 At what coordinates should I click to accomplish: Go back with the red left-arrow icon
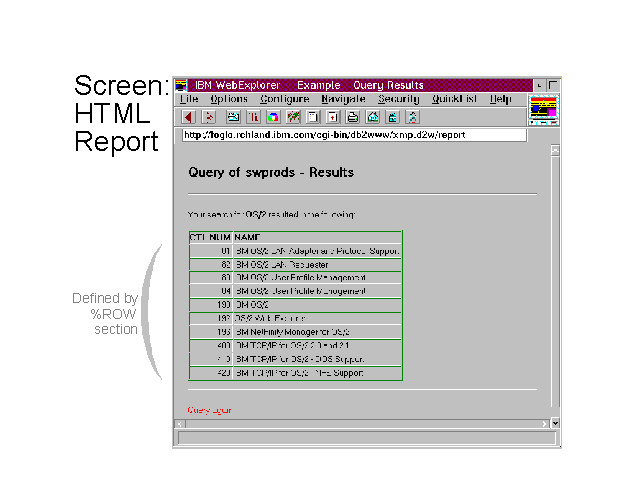(188, 117)
